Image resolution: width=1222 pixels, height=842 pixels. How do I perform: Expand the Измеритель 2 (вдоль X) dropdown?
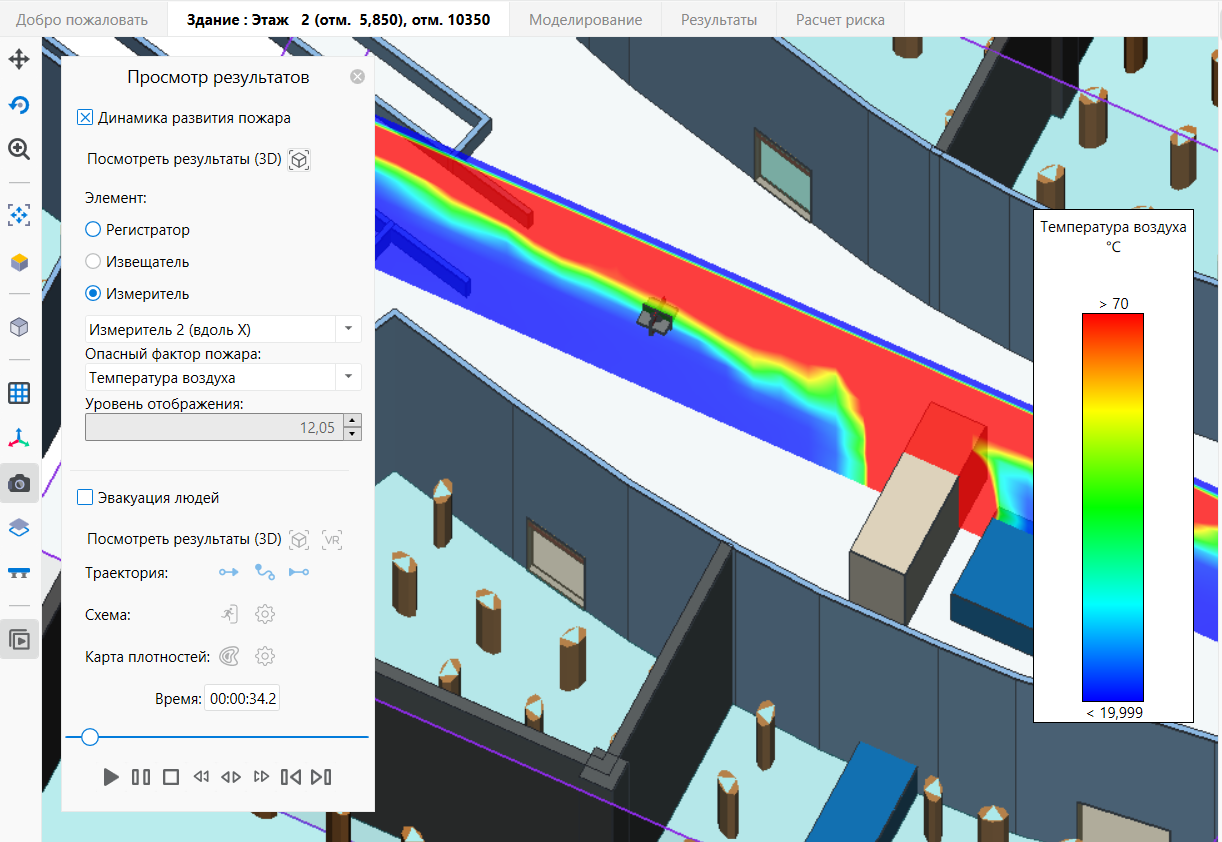tap(223, 329)
